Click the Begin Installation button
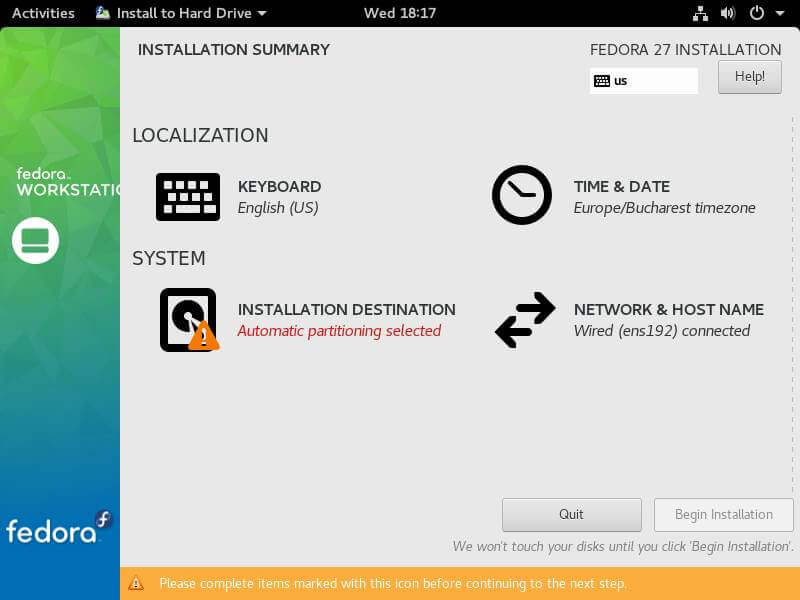This screenshot has height=600, width=800. [x=723, y=514]
